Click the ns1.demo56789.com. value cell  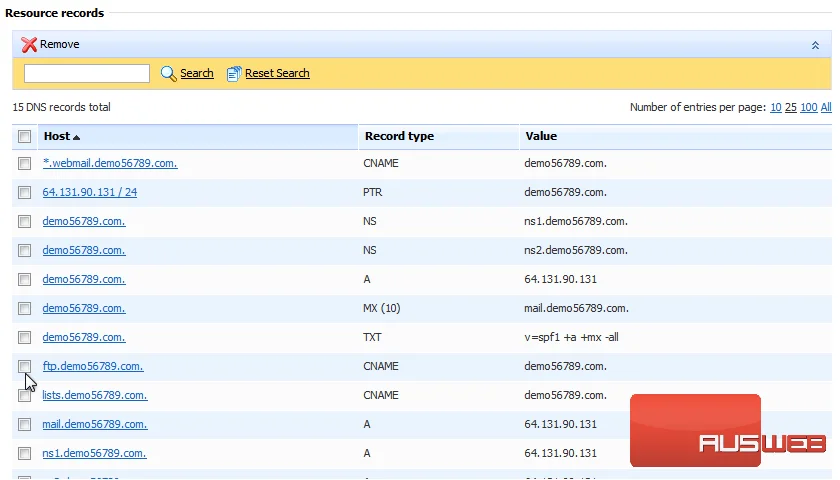coord(576,221)
